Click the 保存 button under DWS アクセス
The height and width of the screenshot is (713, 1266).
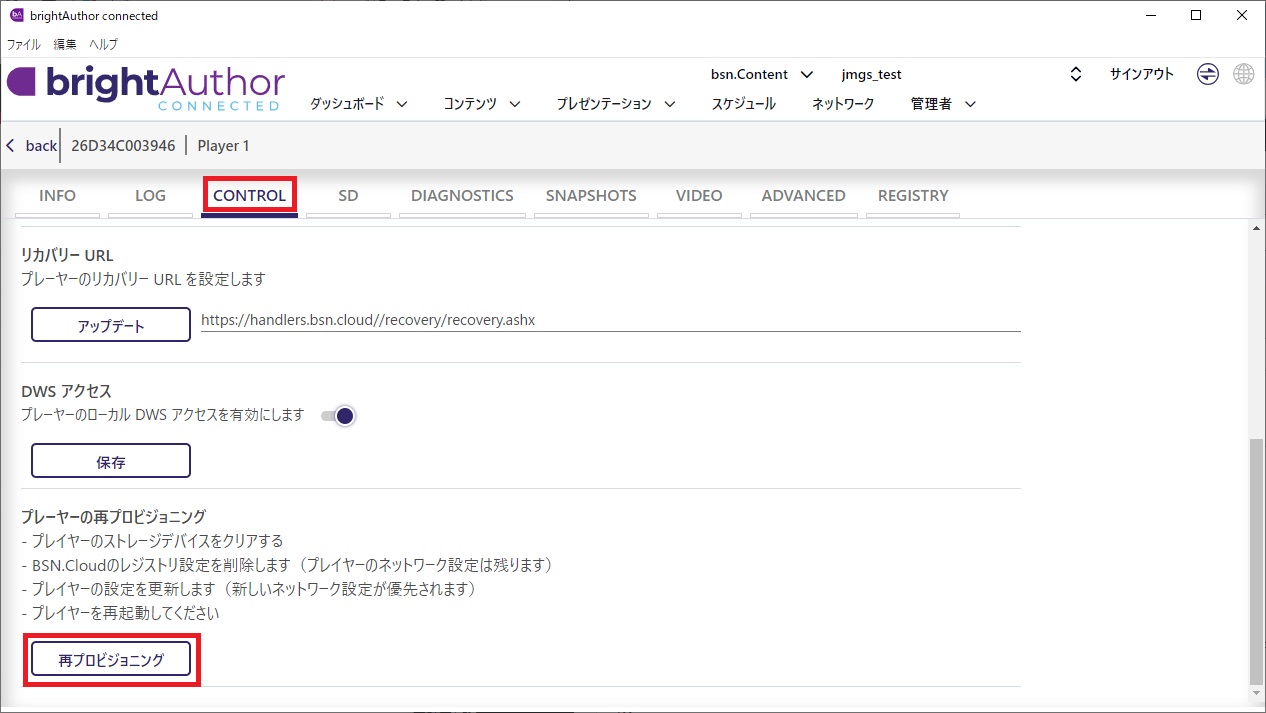point(111,461)
